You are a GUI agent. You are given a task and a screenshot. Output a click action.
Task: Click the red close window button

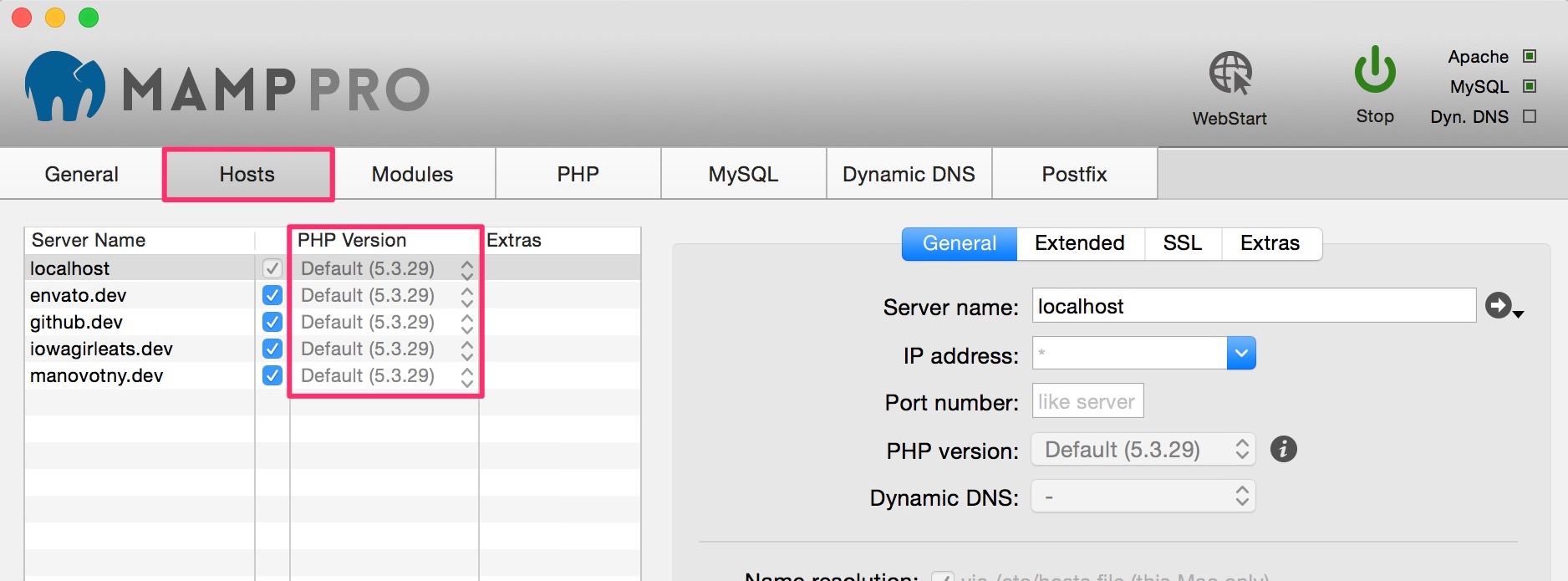point(22,17)
